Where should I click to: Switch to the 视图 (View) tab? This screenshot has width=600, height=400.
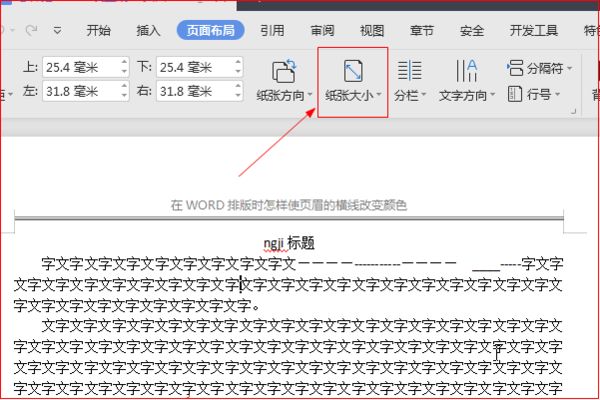pyautogui.click(x=372, y=30)
